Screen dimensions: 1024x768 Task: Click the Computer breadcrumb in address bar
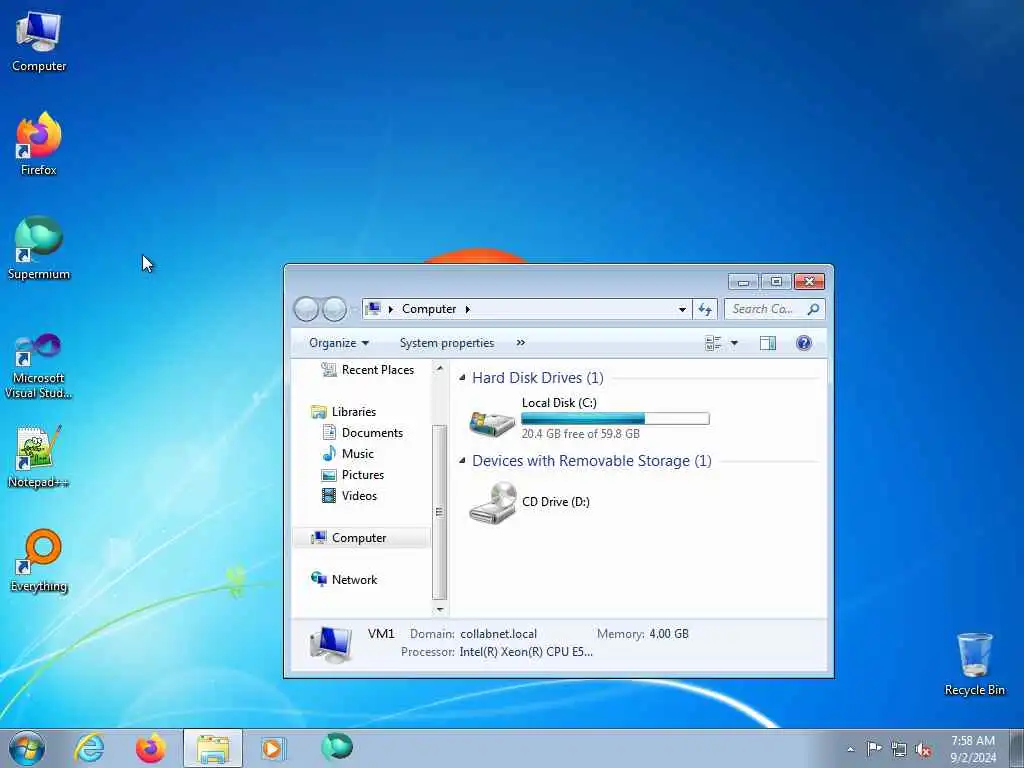tap(429, 309)
